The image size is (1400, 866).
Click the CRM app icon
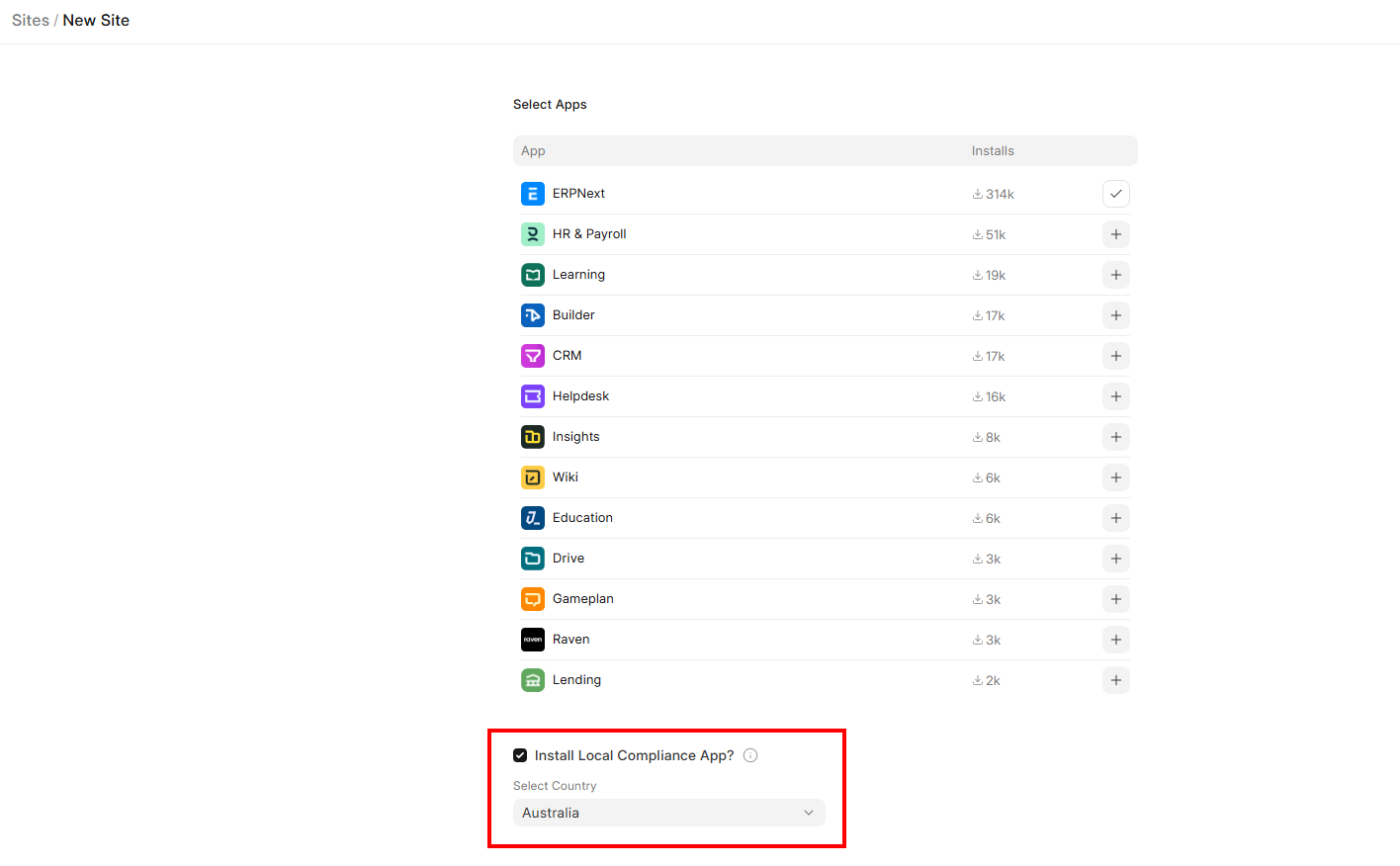[532, 356]
